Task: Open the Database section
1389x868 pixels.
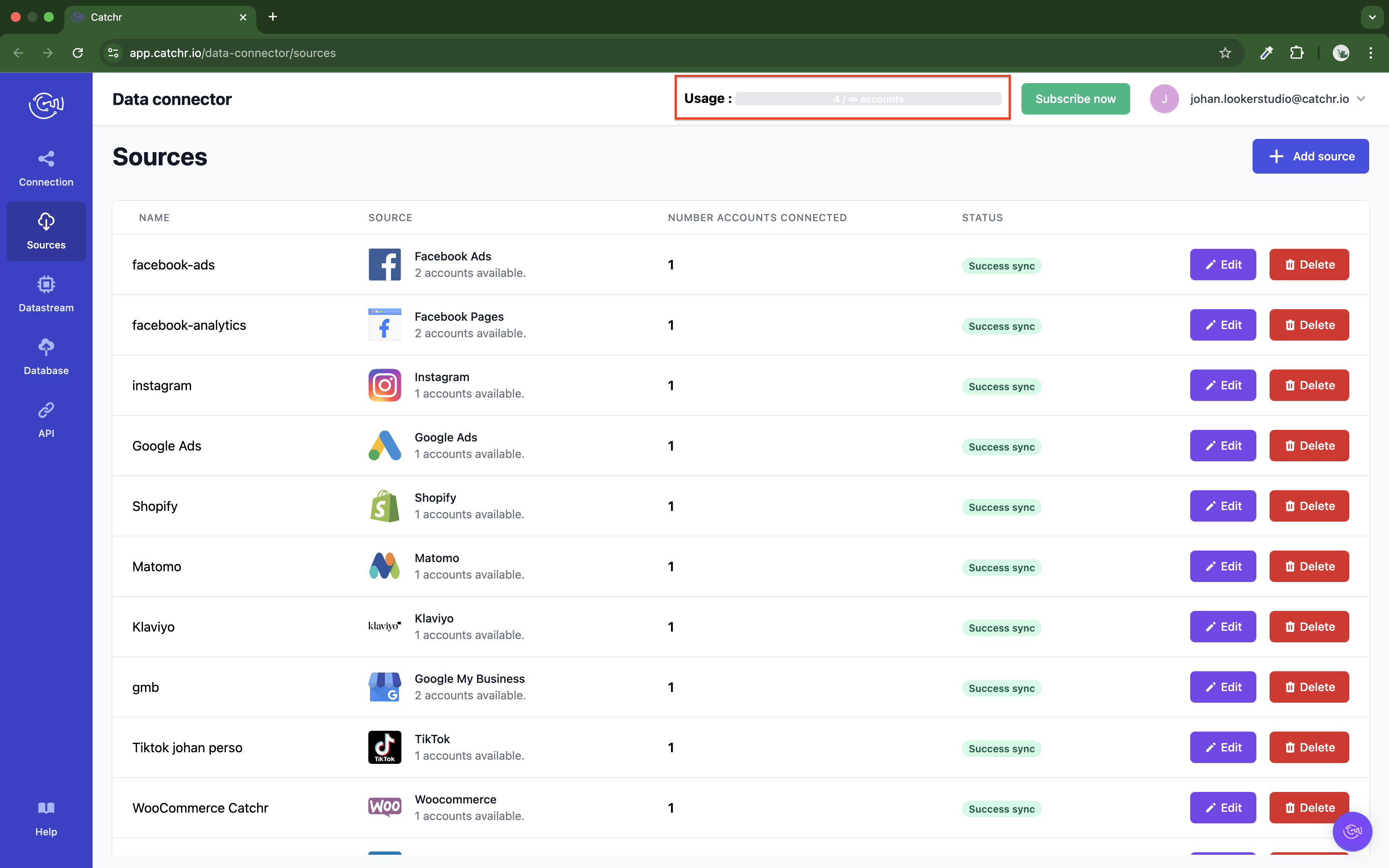Action: click(46, 357)
